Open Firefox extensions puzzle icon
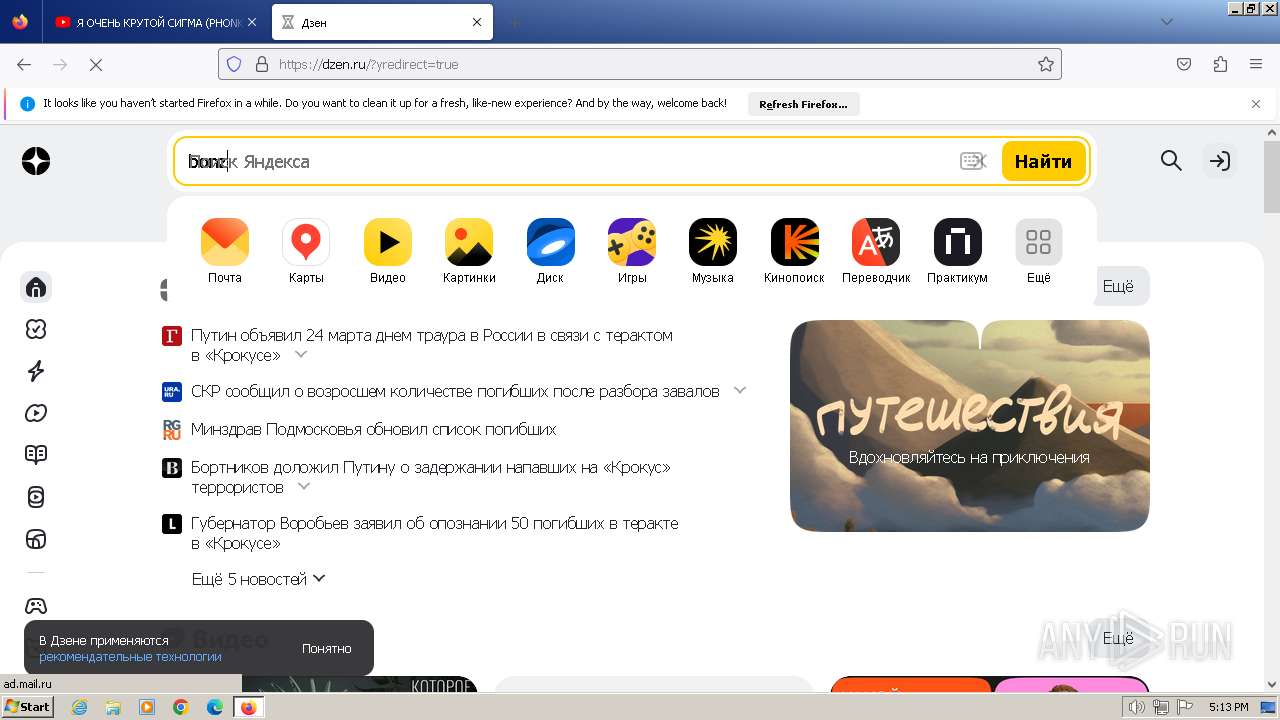Viewport: 1280px width, 720px height. [1220, 64]
